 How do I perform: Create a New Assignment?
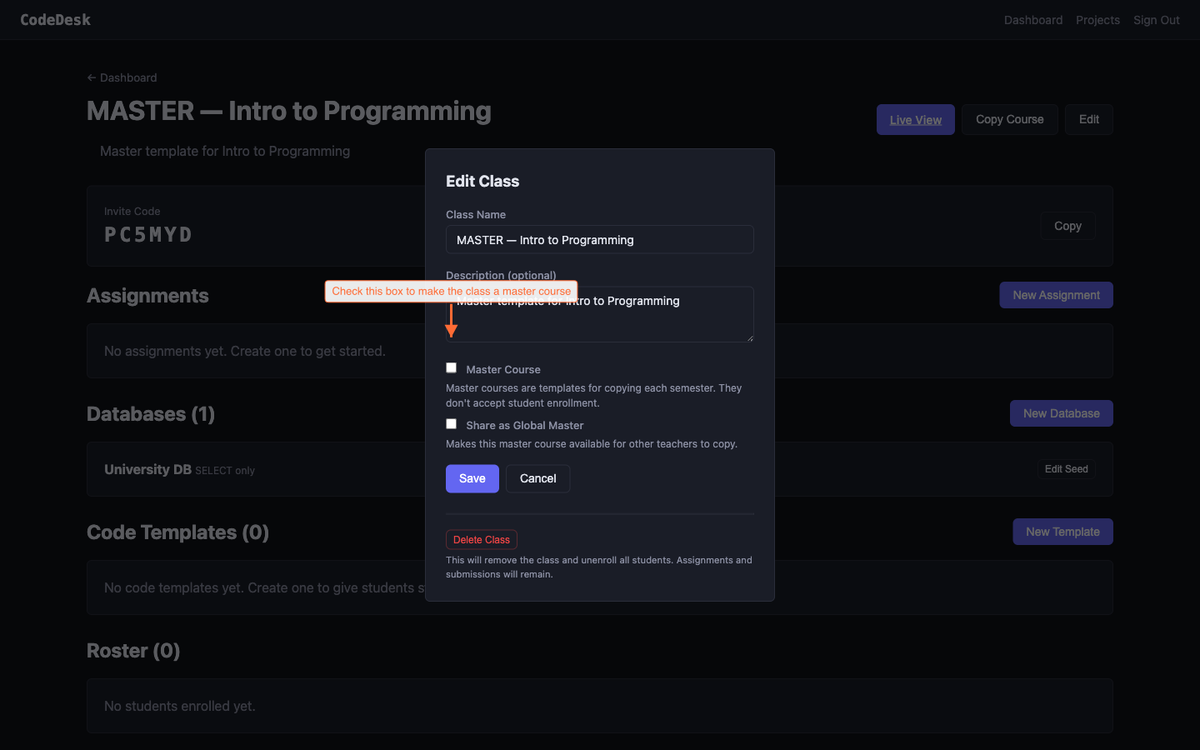[1055, 295]
